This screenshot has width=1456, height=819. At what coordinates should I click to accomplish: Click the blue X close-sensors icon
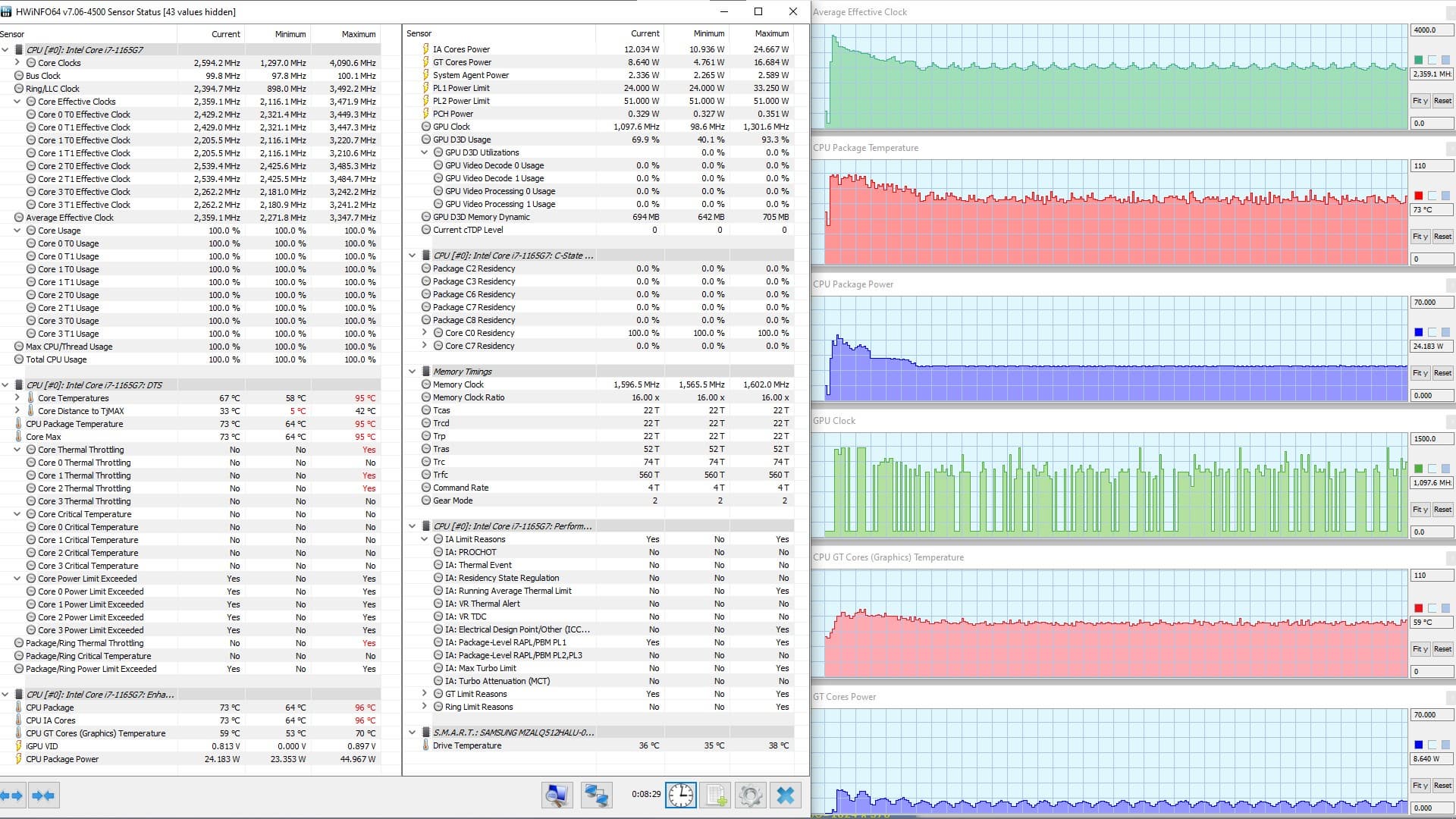786,795
